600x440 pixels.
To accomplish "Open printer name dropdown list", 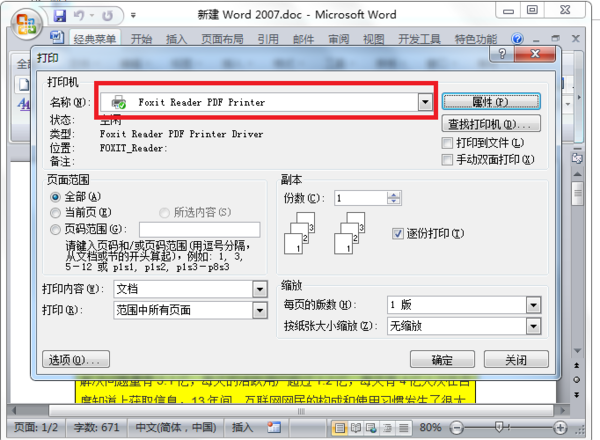I will coord(425,102).
